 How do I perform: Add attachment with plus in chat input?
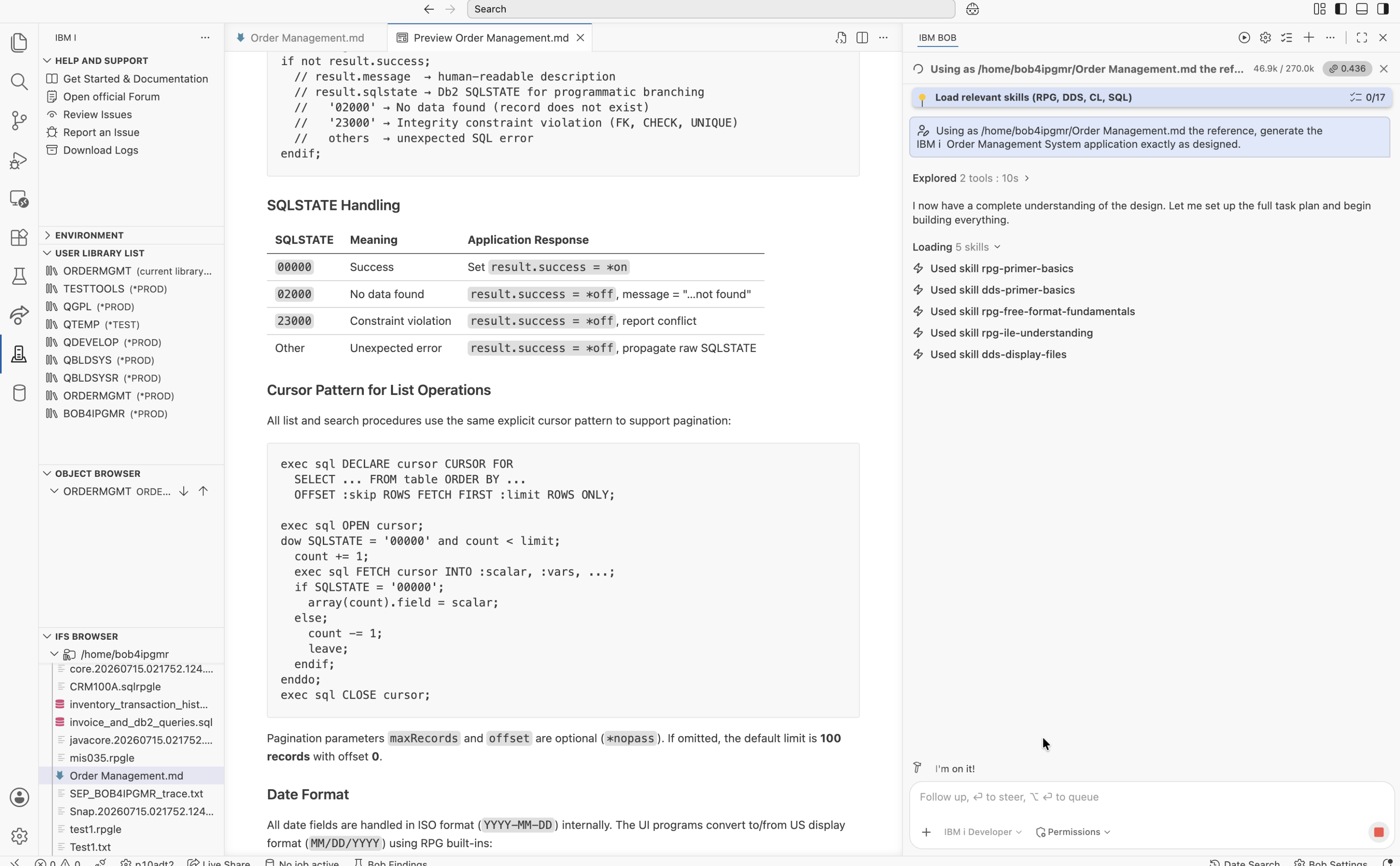pyautogui.click(x=926, y=832)
